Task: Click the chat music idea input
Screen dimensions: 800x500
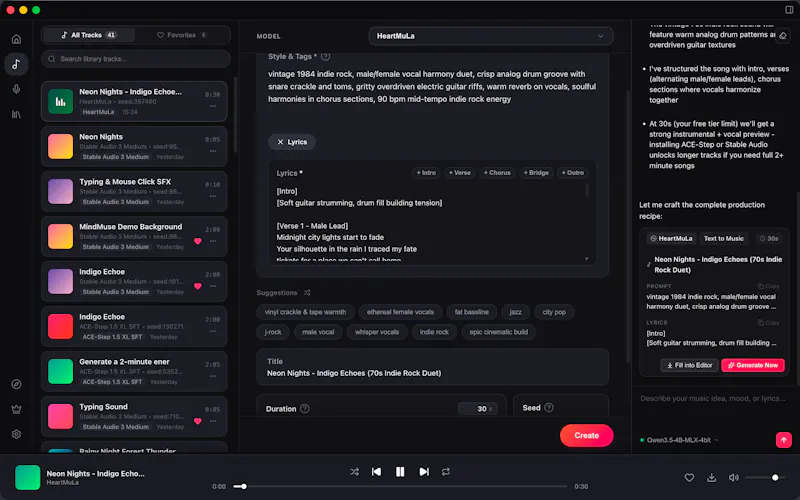Action: click(713, 398)
